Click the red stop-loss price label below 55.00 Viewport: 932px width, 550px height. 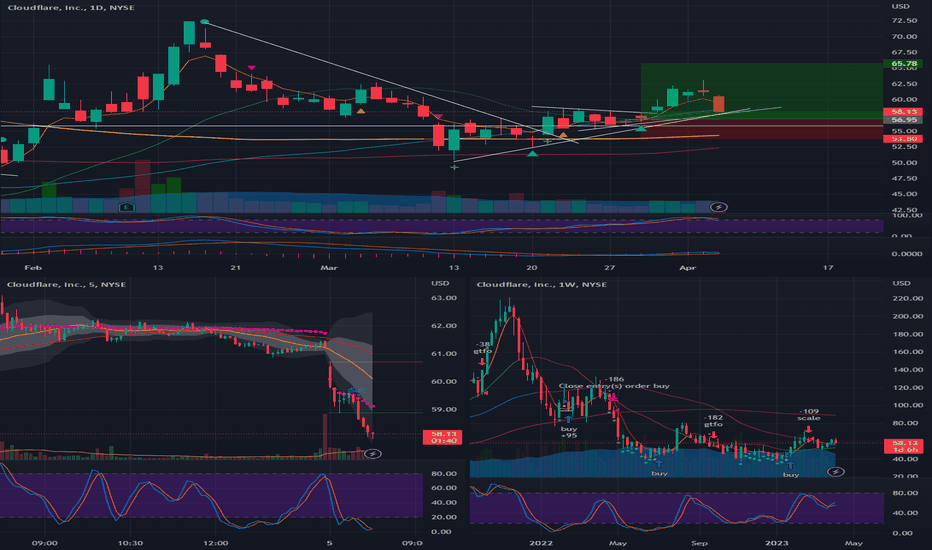(x=903, y=139)
